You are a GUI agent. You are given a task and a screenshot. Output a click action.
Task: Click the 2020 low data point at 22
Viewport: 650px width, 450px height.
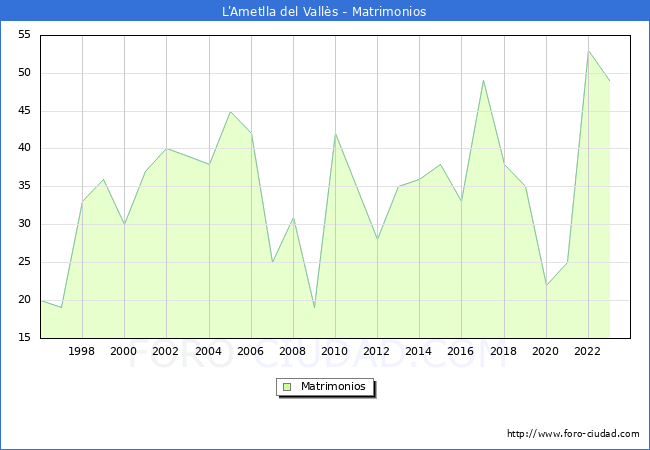(546, 285)
